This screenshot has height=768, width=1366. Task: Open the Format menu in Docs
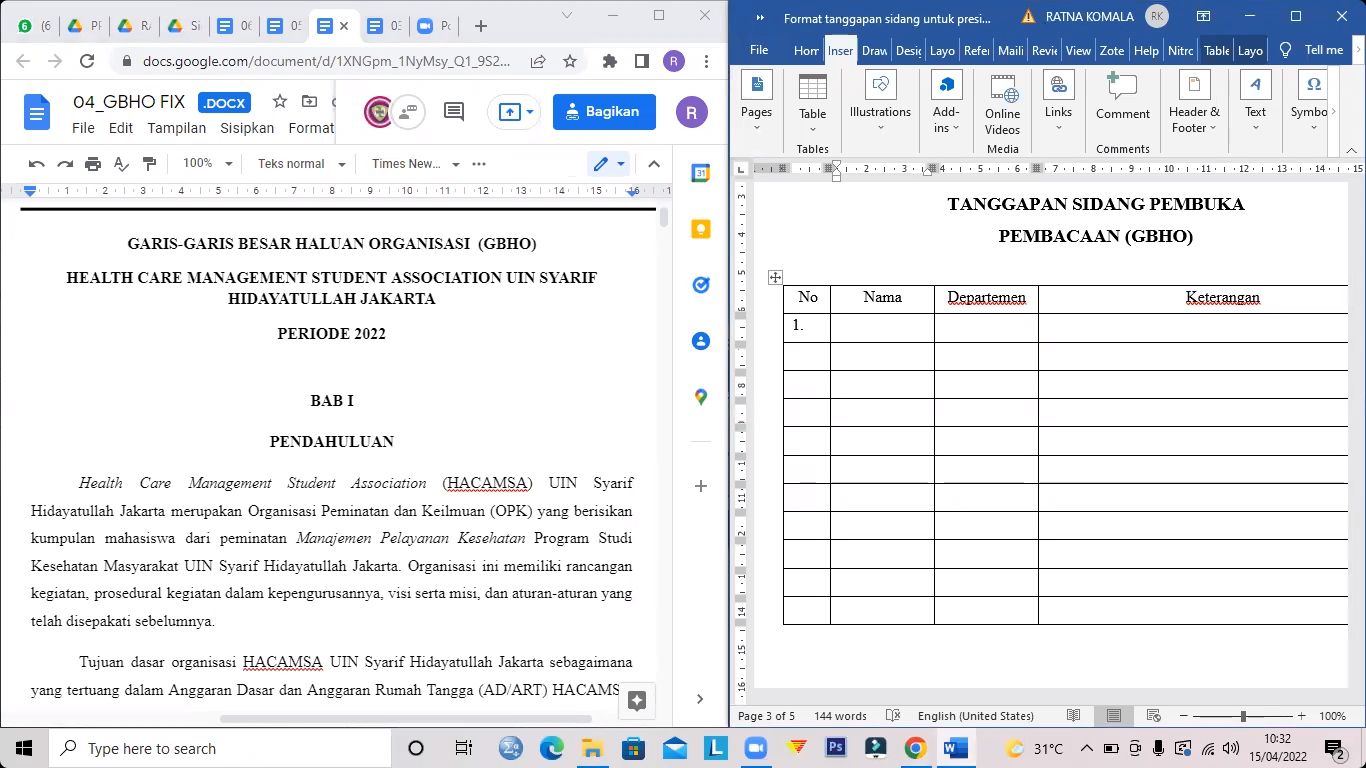(311, 128)
